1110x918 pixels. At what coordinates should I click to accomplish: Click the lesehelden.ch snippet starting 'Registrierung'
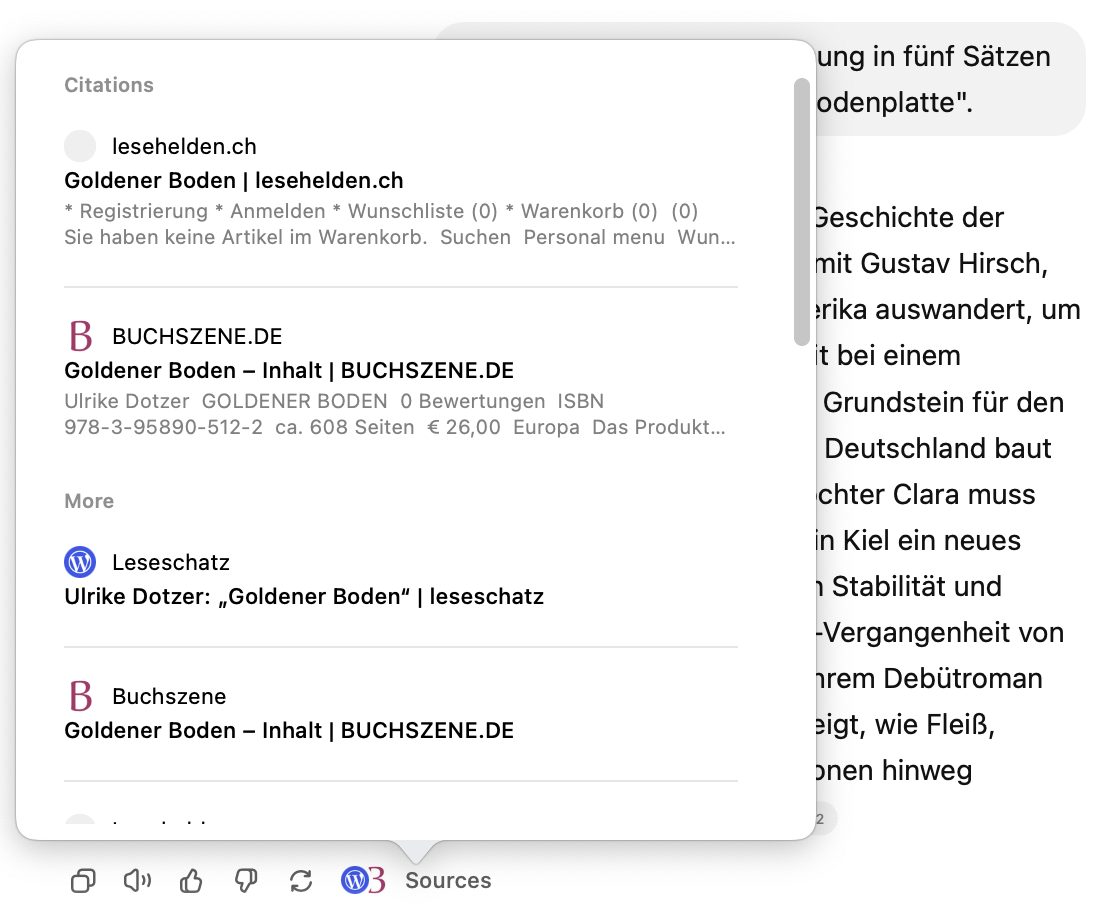pos(400,224)
